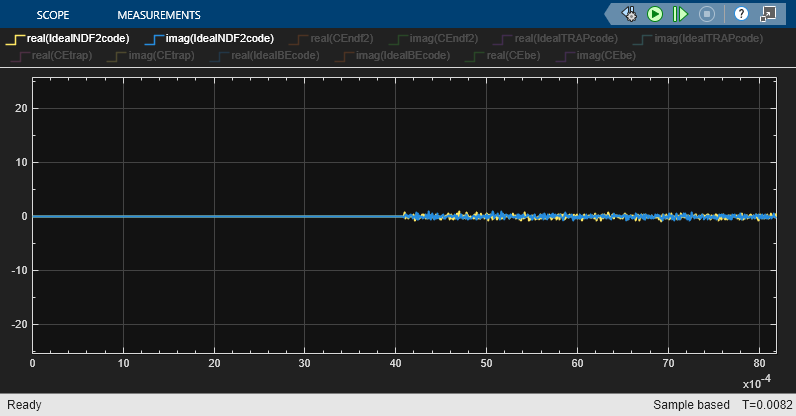
Task: Click the T=0.0082 time readout
Action: point(767,405)
